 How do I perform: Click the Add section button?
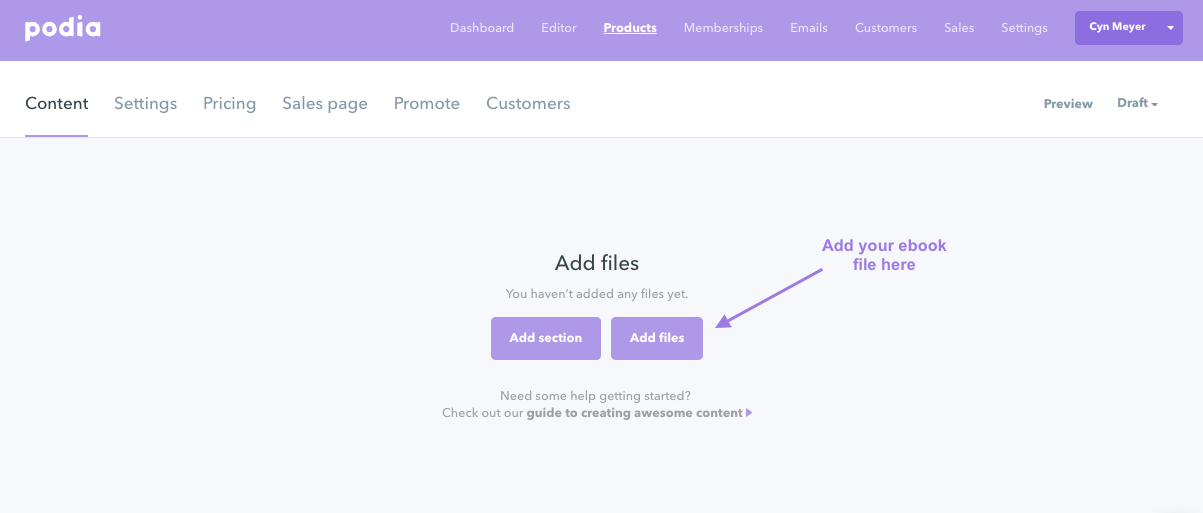(546, 338)
